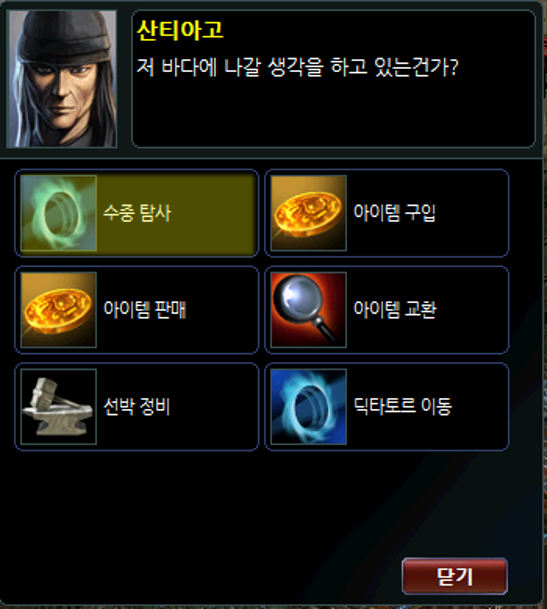Select the 아이템 판매 option text
This screenshot has width=547, height=609.
pos(145,310)
